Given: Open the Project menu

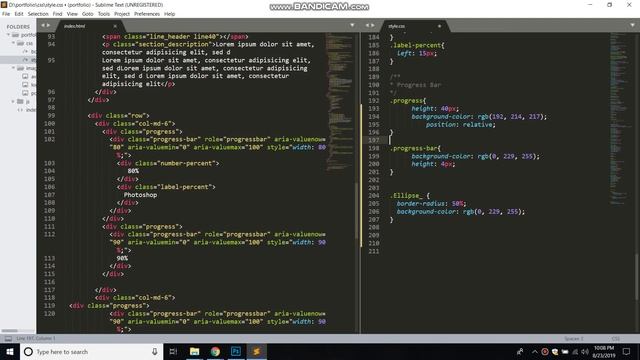Looking at the screenshot, I should click(122, 14).
